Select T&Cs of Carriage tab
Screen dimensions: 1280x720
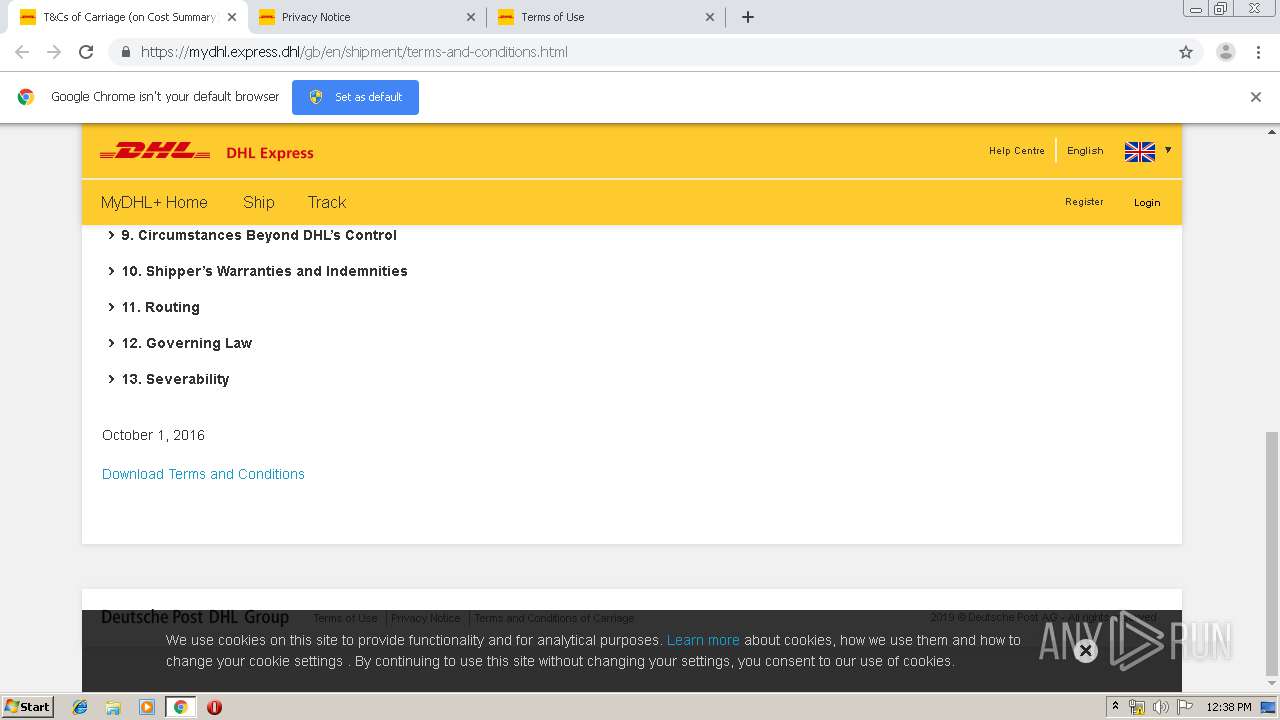point(128,17)
